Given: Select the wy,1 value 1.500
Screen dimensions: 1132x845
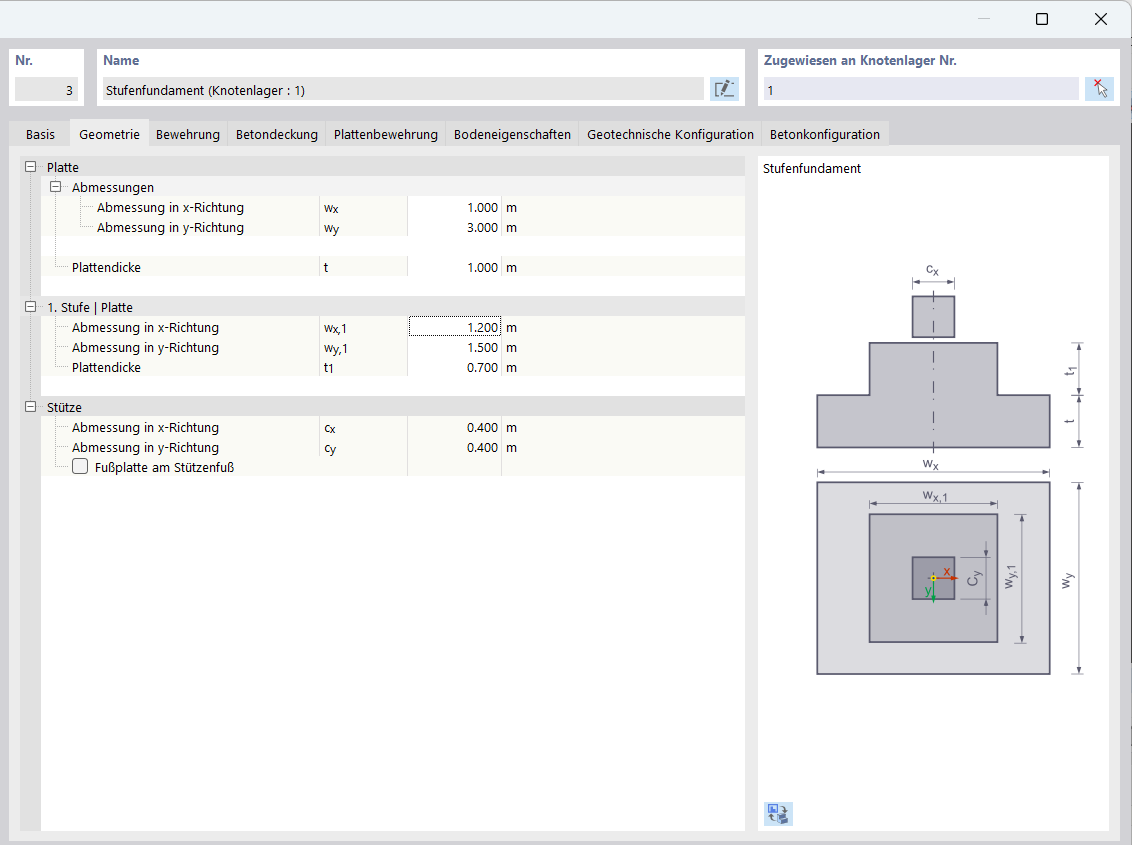Looking at the screenshot, I should tap(454, 347).
